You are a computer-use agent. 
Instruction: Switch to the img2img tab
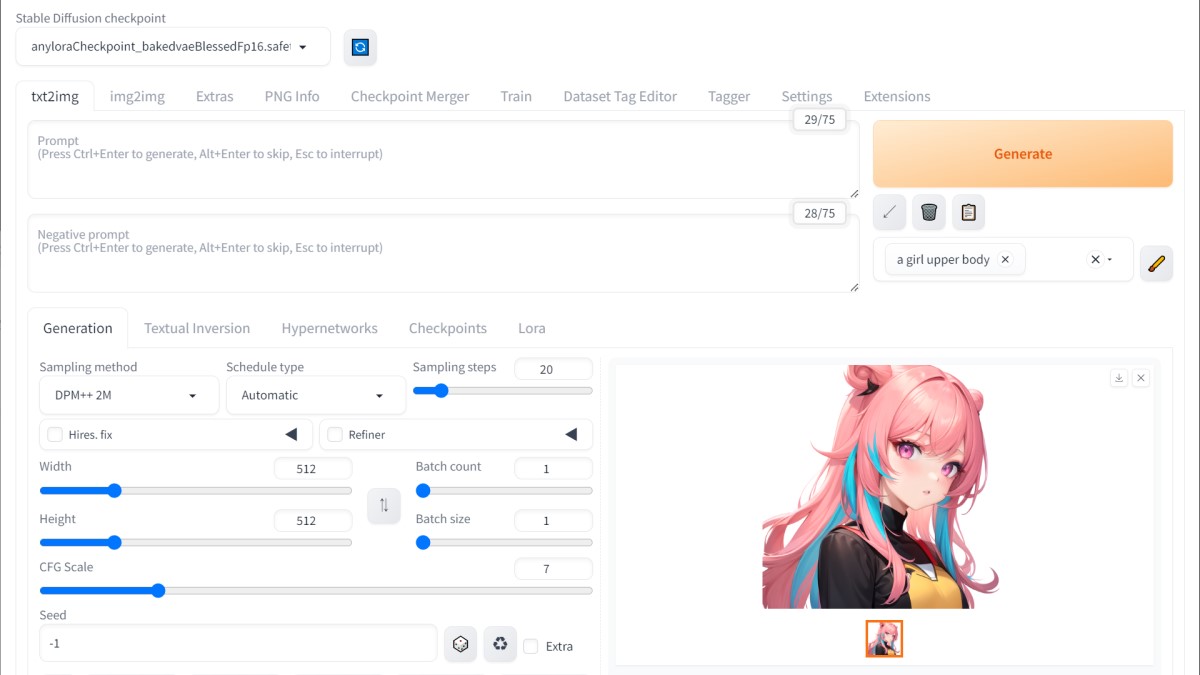pos(137,96)
